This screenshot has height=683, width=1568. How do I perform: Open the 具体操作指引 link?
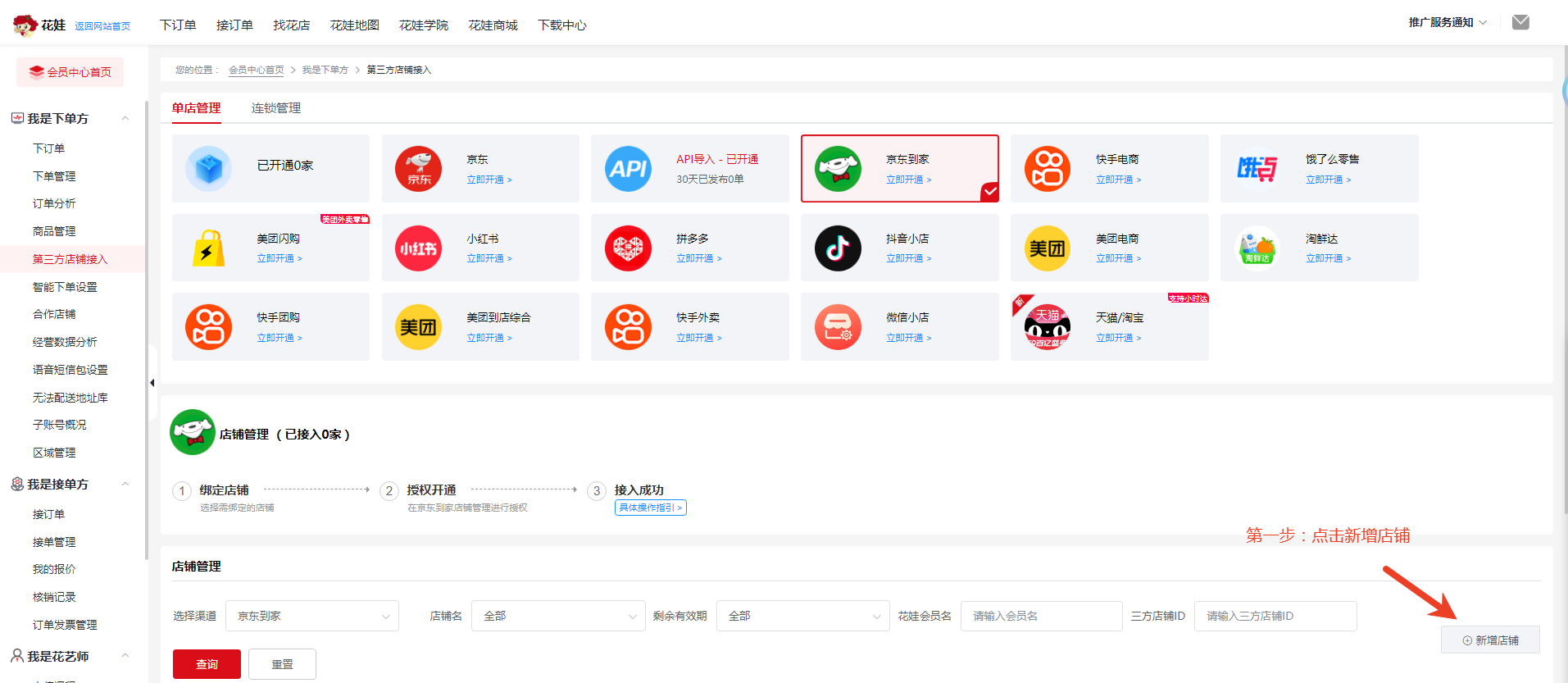(x=650, y=508)
